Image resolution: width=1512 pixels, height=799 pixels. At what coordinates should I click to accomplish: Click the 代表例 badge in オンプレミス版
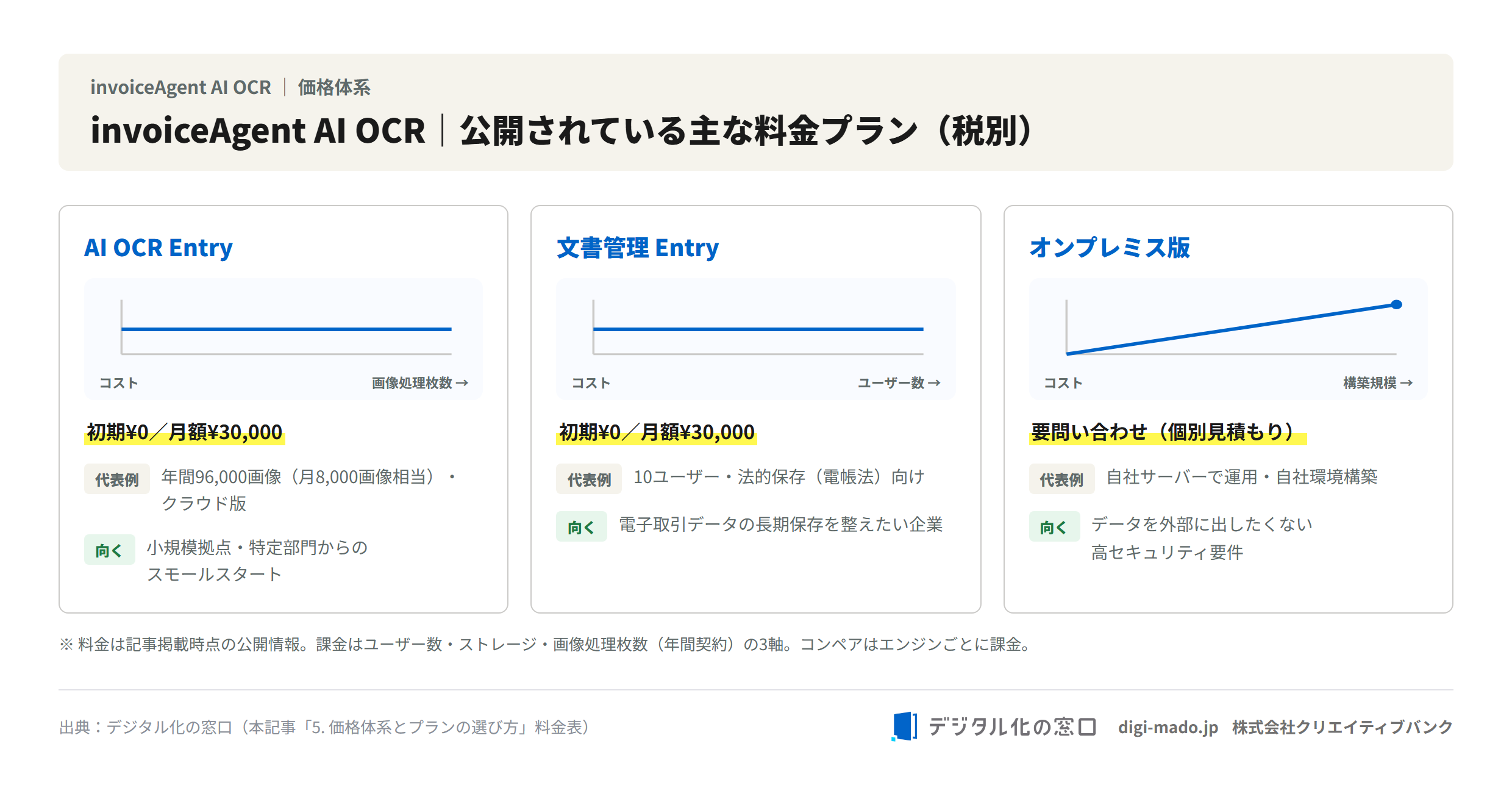click(x=1061, y=479)
